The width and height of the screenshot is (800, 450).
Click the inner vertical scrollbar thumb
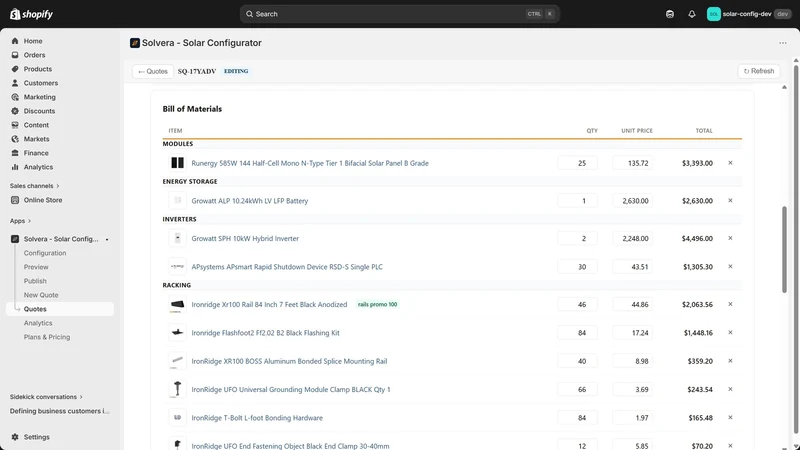click(784, 249)
